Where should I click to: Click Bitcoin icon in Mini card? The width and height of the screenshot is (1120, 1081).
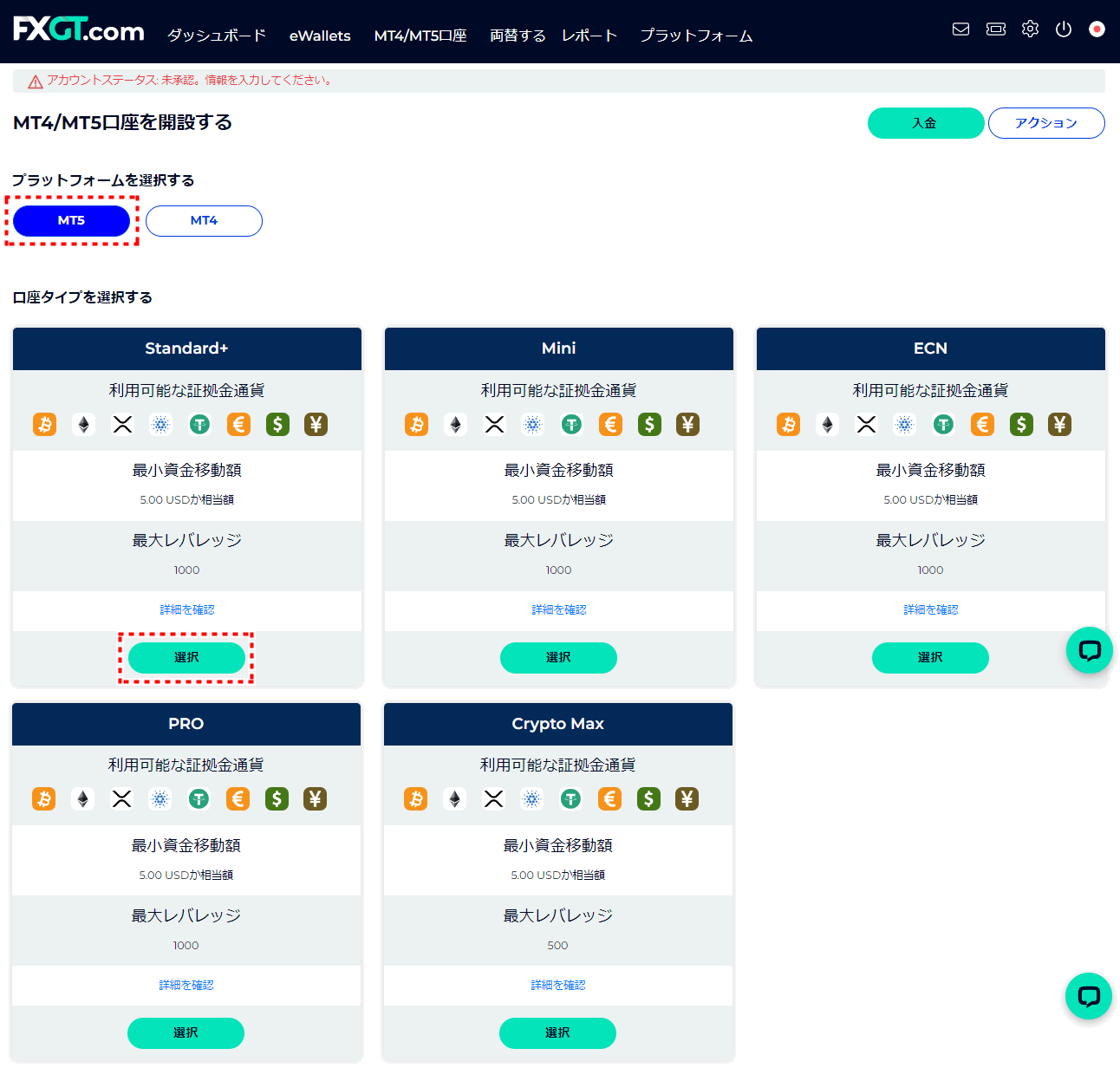[417, 425]
